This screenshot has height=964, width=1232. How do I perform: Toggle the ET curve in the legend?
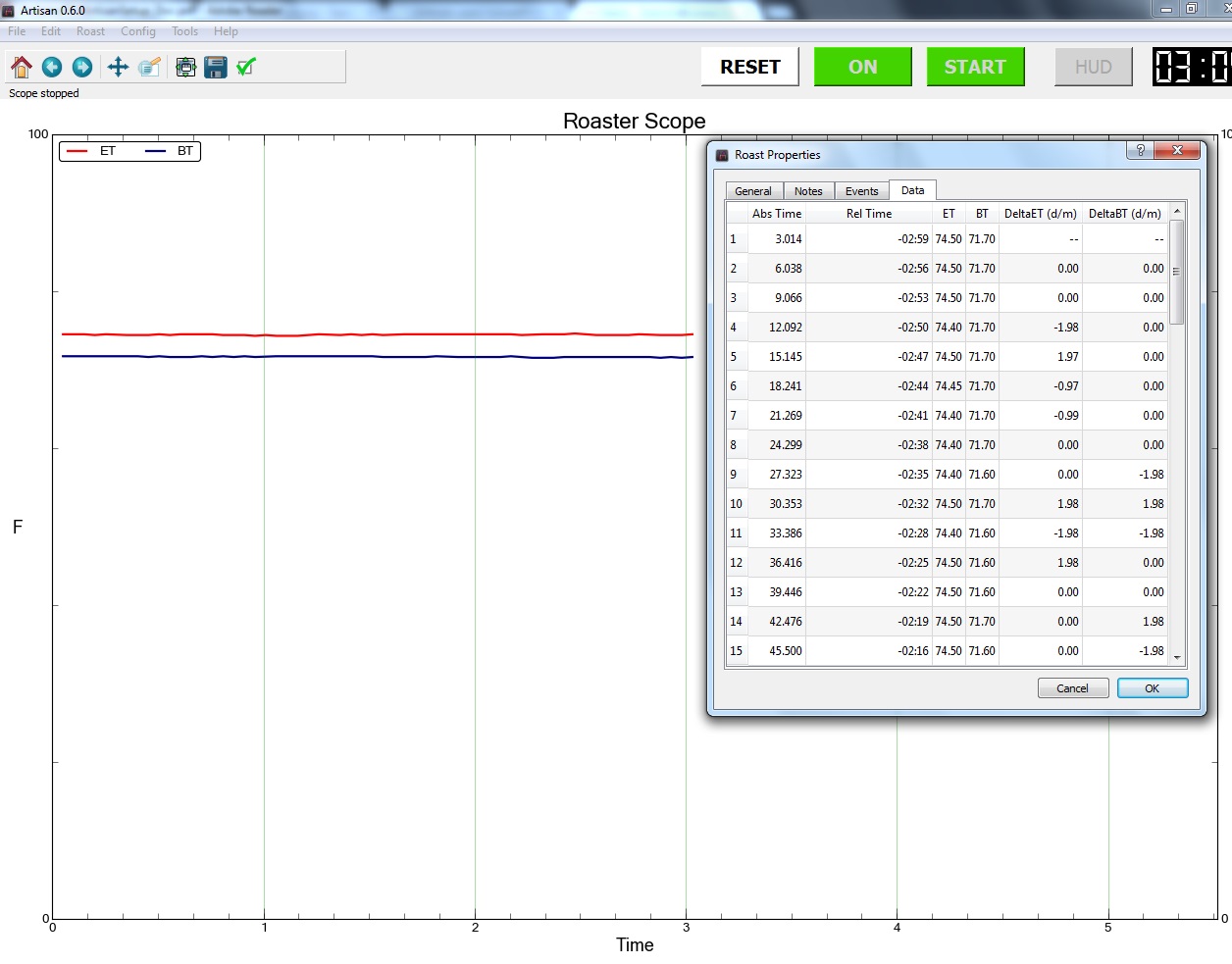(106, 151)
